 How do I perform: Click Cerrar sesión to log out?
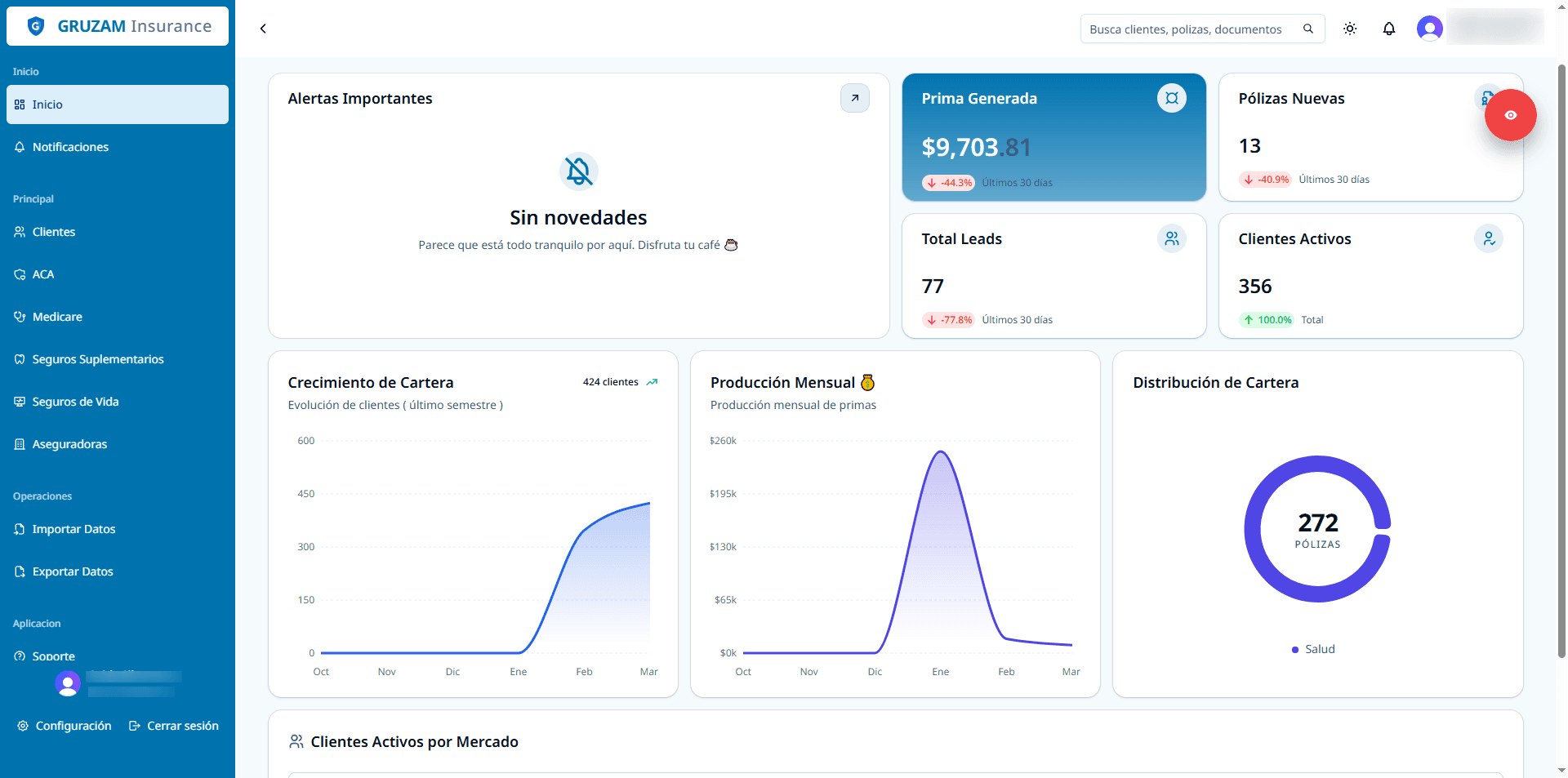coord(173,726)
